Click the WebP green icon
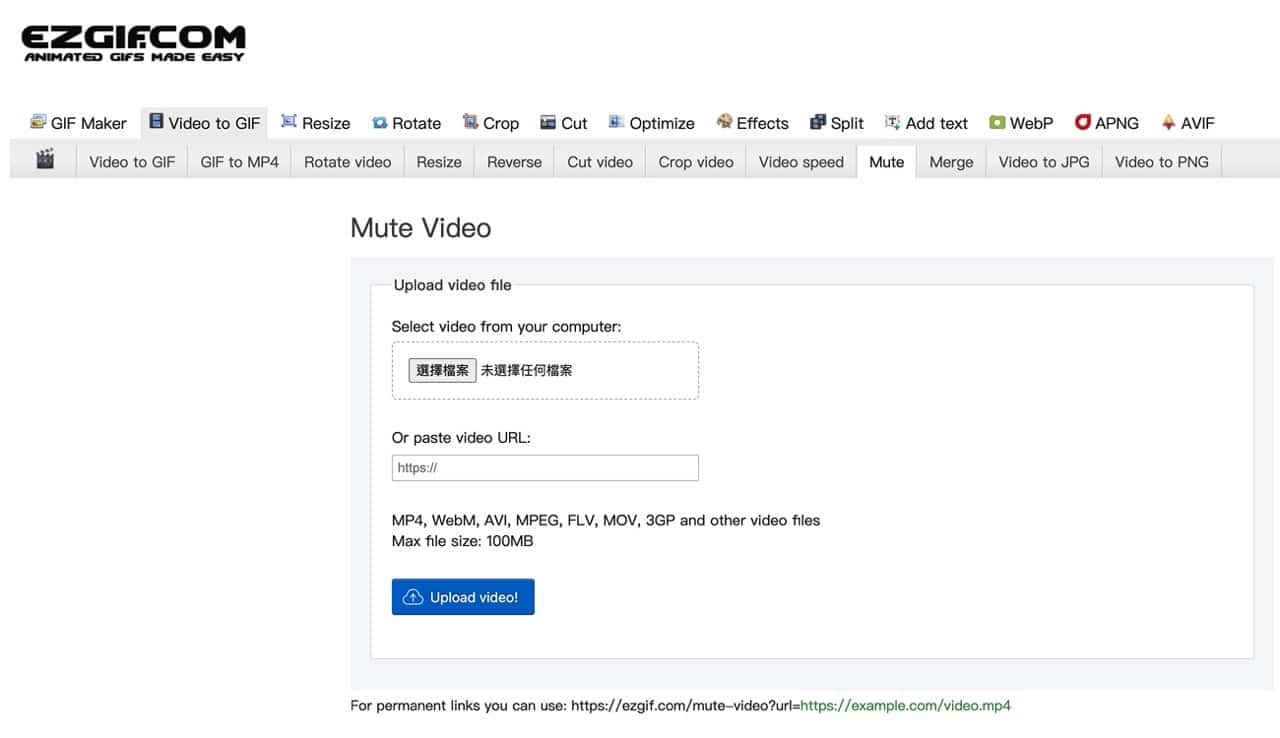 coord(997,122)
